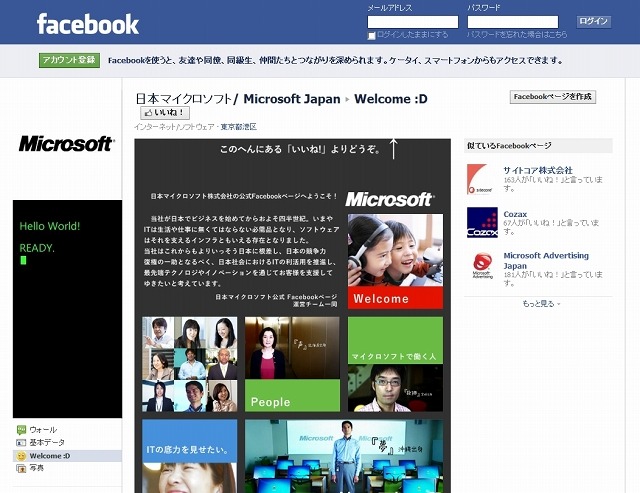The image size is (640, 493).
Task: Click the Facebookページを作成 button
Action: click(x=553, y=97)
